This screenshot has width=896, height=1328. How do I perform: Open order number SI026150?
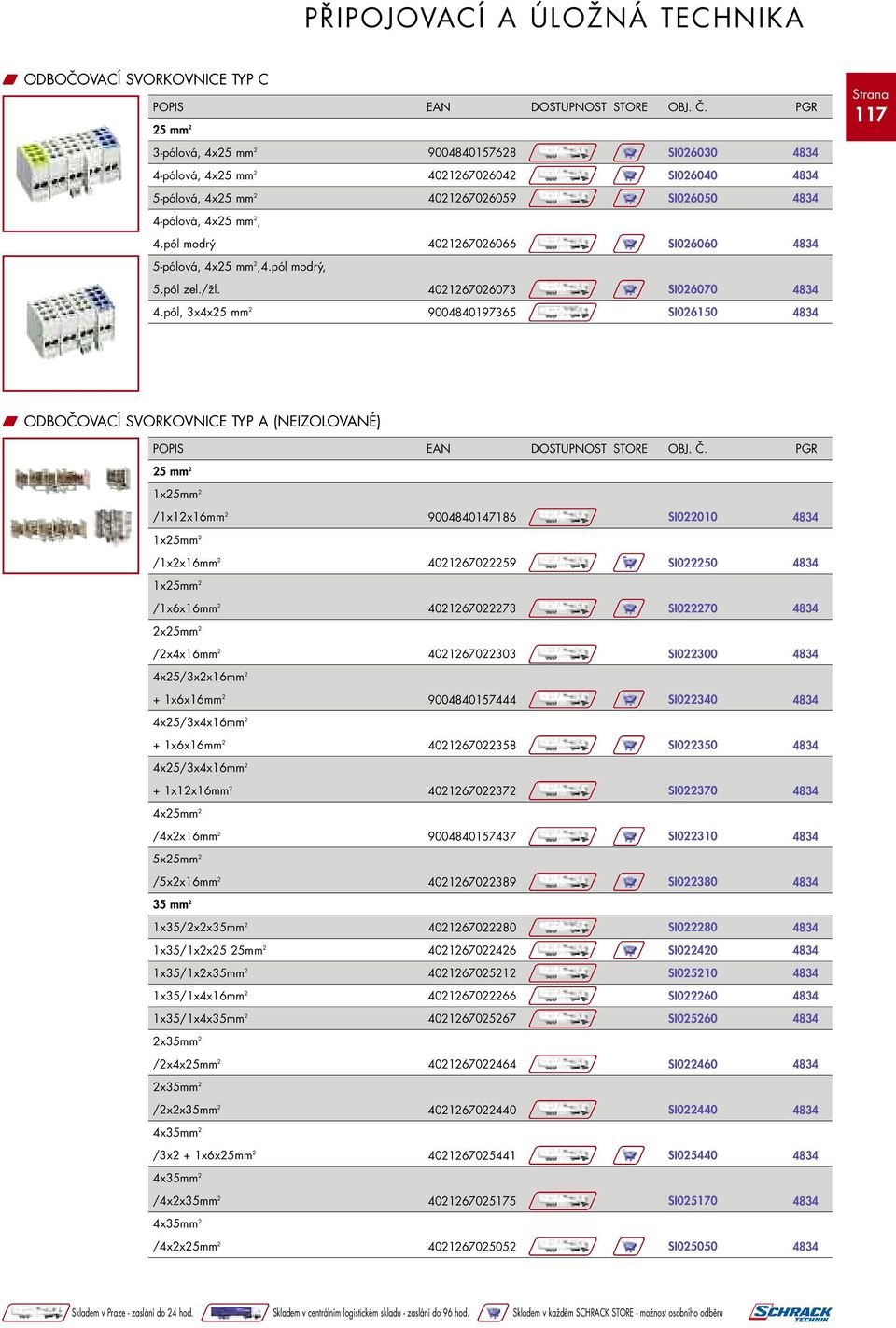coord(693,313)
